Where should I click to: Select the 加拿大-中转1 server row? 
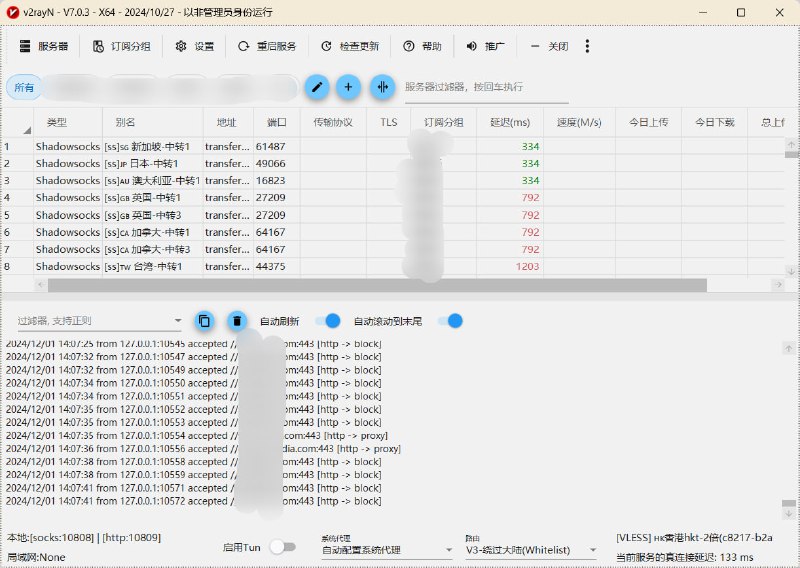(x=393, y=232)
